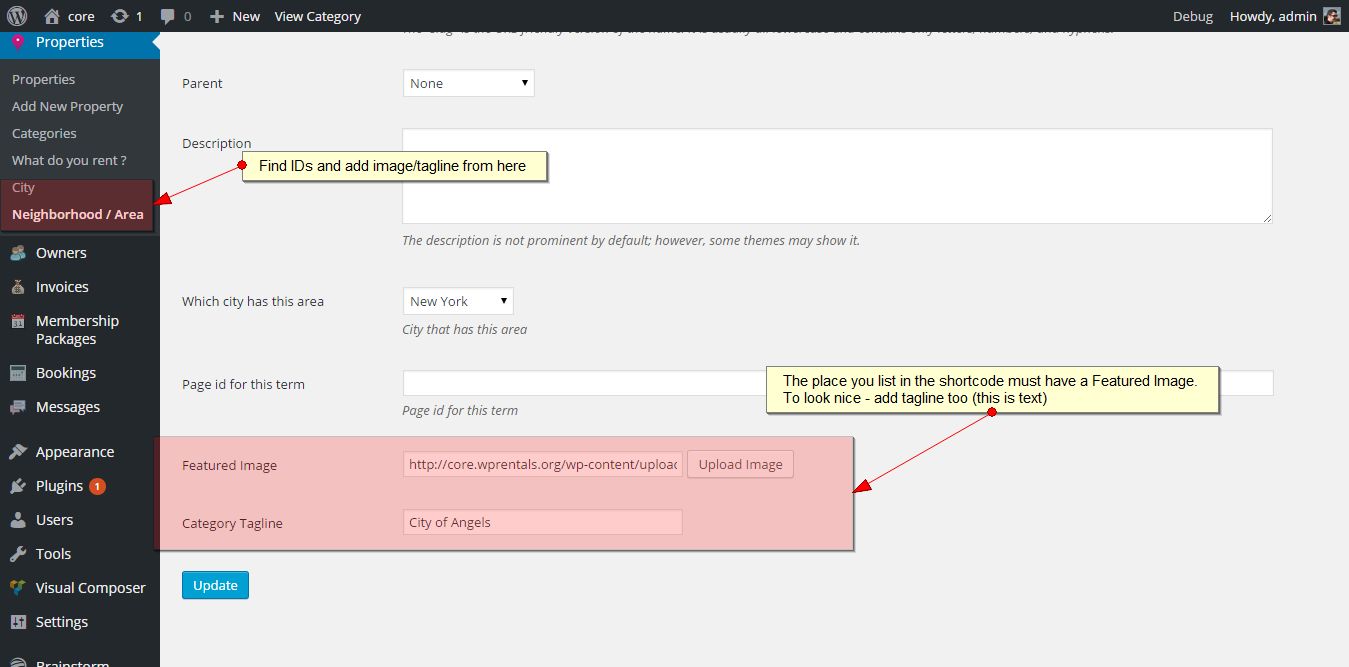Click the Featured Image URL field
Viewport: 1349px width, 667px height.
click(x=543, y=464)
